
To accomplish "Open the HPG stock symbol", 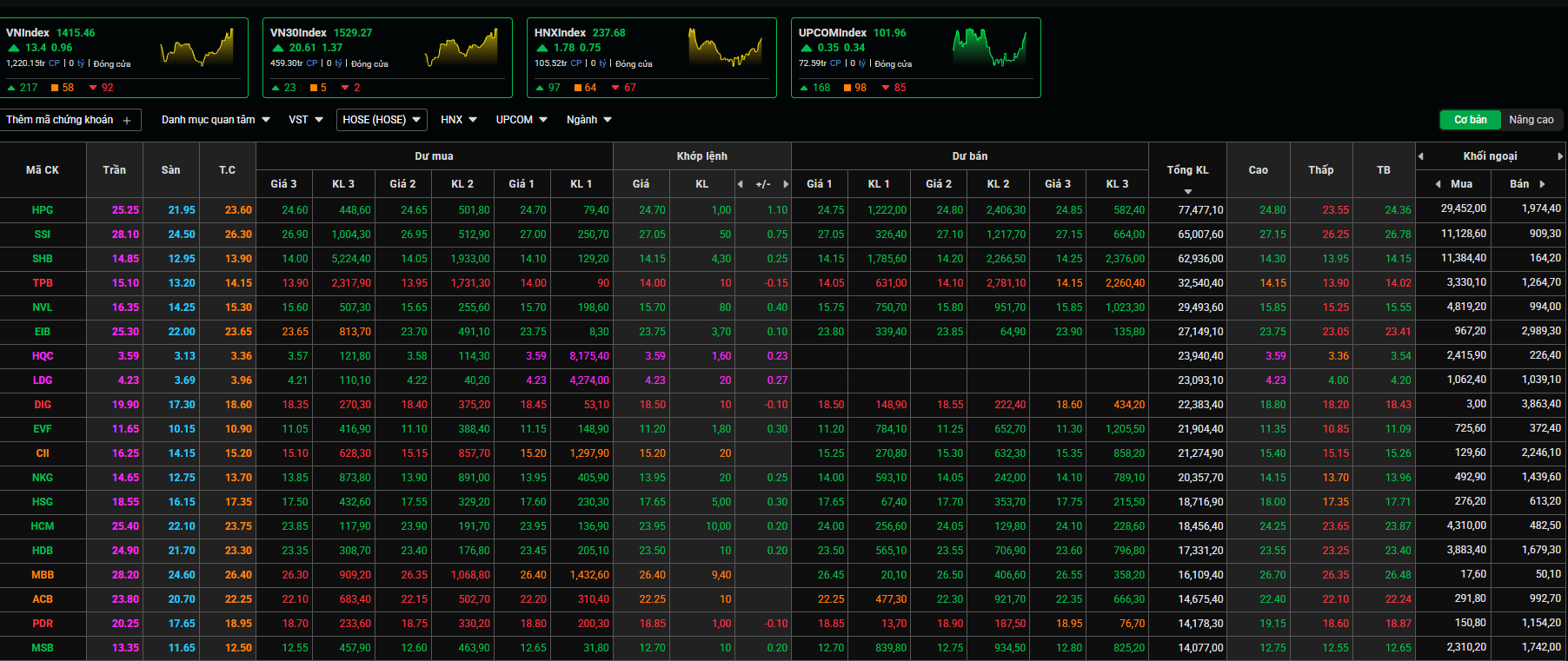I will [43, 210].
